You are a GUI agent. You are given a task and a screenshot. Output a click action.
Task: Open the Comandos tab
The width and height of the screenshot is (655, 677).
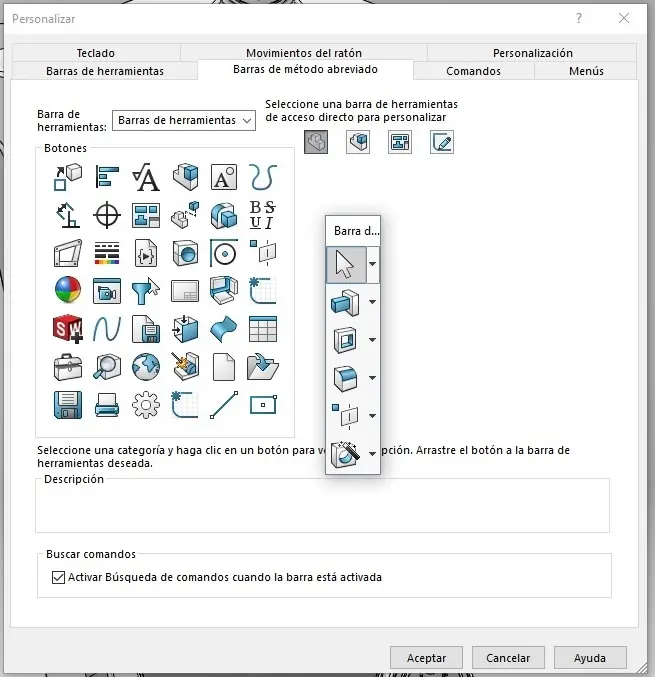tap(474, 71)
